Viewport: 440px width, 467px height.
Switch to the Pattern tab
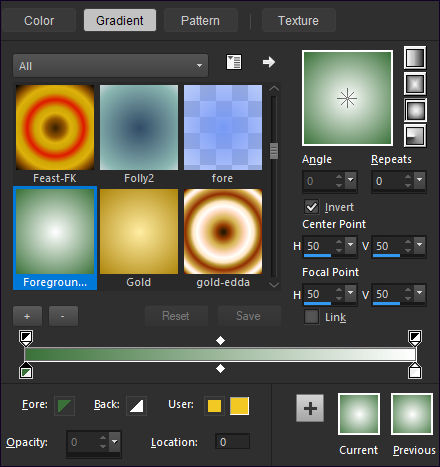pyautogui.click(x=200, y=21)
